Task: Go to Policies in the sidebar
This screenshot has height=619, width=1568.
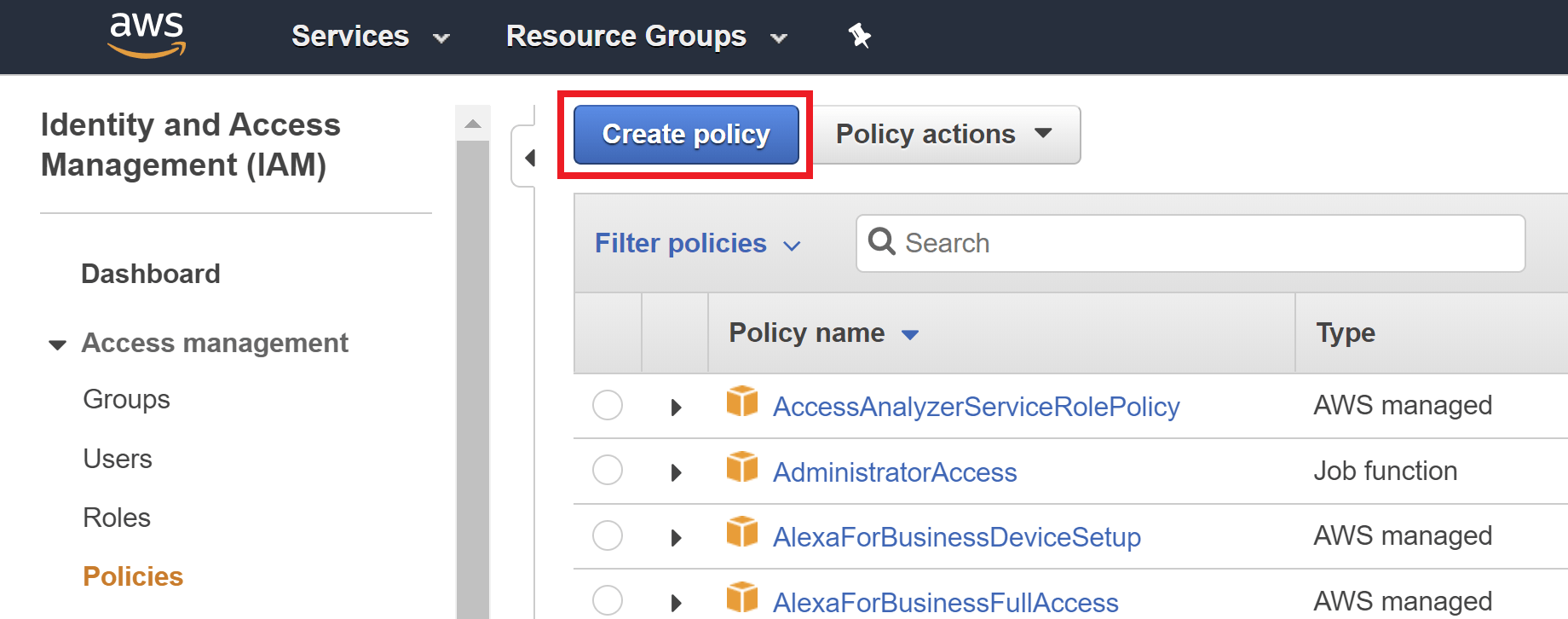Action: coord(133,576)
